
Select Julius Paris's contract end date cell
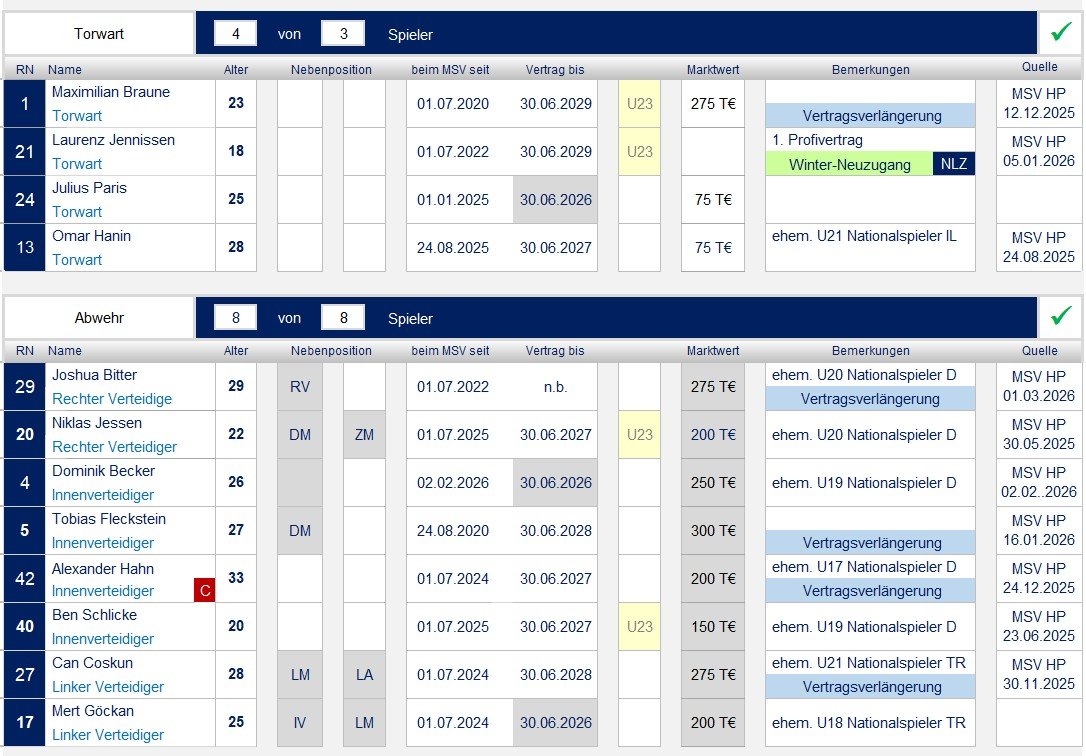[555, 200]
